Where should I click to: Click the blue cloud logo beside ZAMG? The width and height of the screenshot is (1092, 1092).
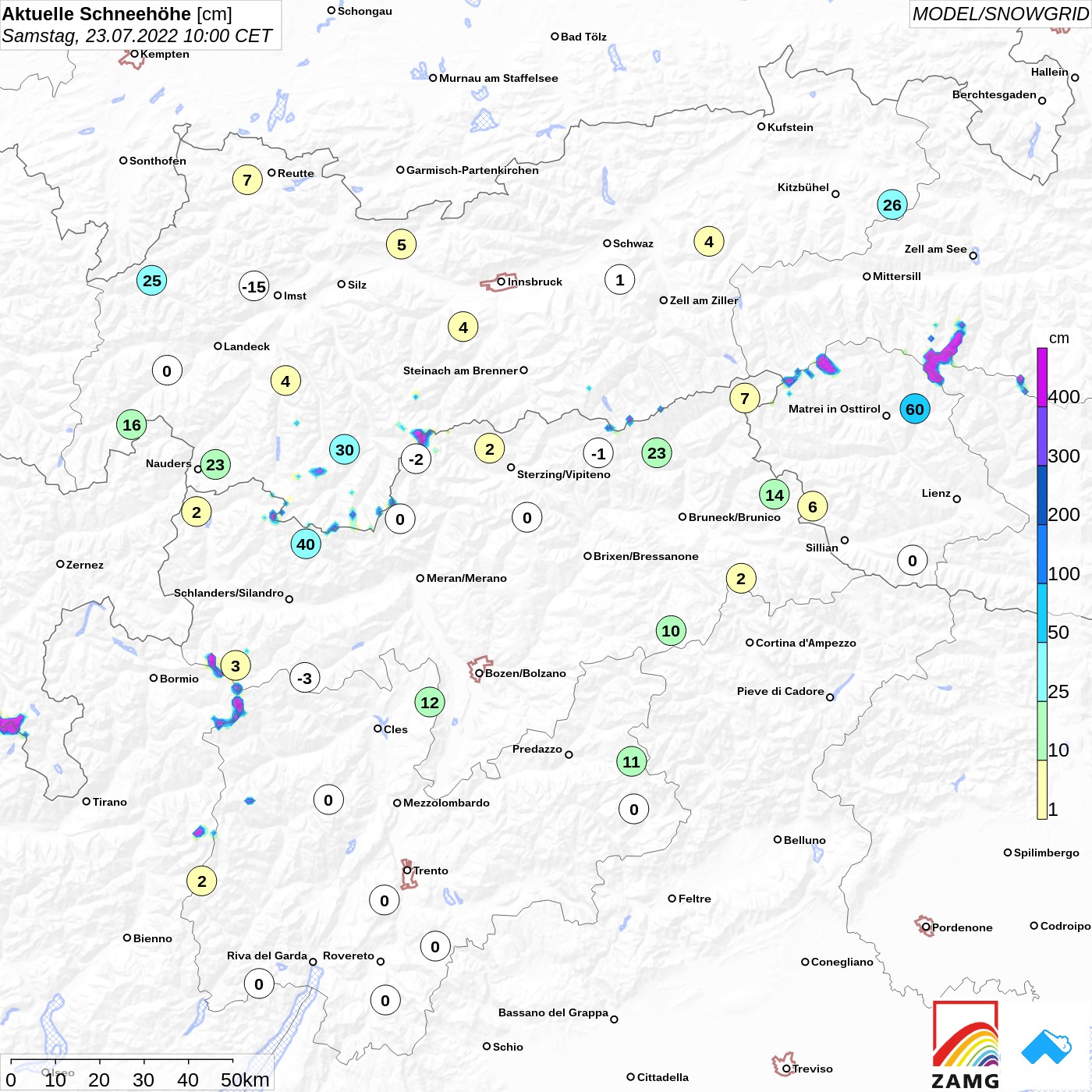[x=1047, y=1048]
